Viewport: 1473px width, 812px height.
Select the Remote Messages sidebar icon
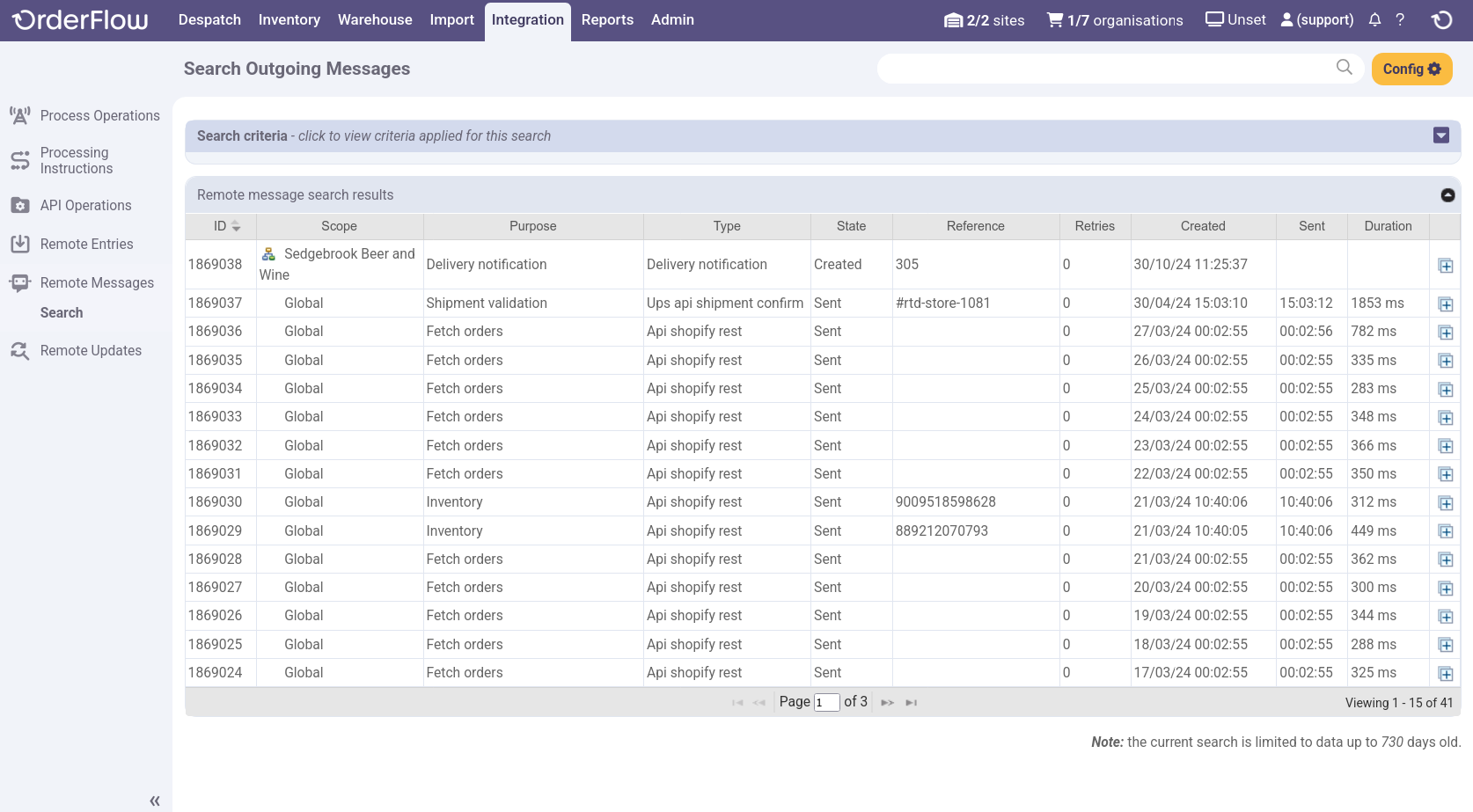[x=19, y=282]
